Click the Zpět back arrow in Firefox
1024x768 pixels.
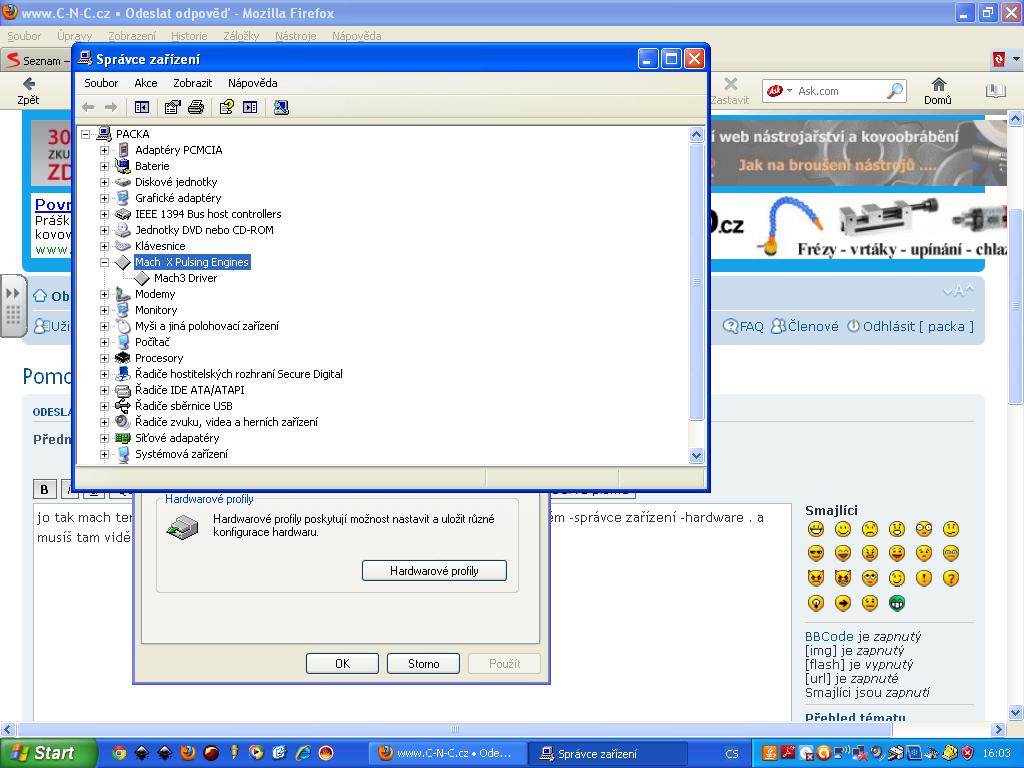[28, 90]
